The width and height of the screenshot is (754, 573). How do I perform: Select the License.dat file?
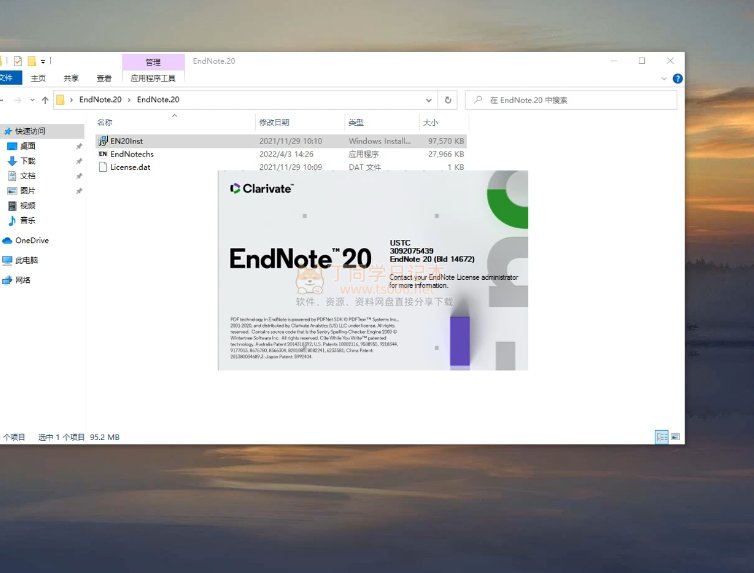tap(281, 167)
